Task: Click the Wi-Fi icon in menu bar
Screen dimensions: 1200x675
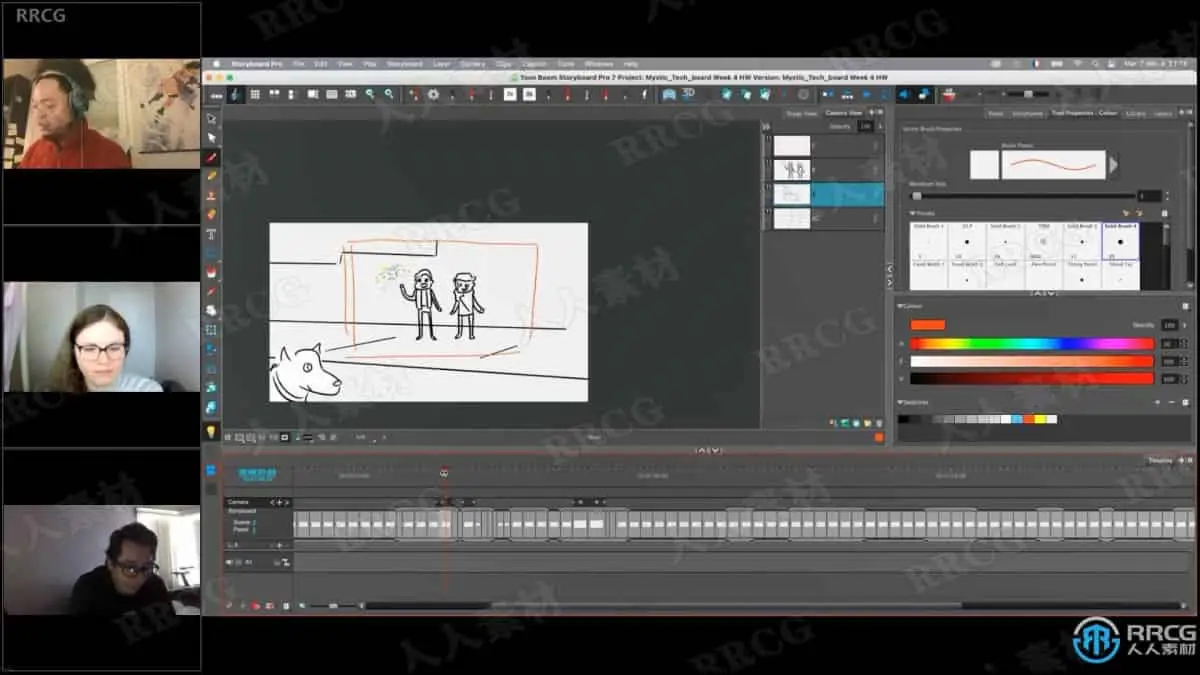Action: (1078, 63)
